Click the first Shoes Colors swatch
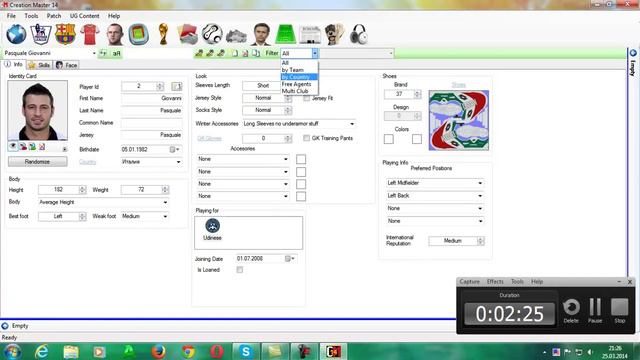The image size is (640, 360). tap(389, 139)
